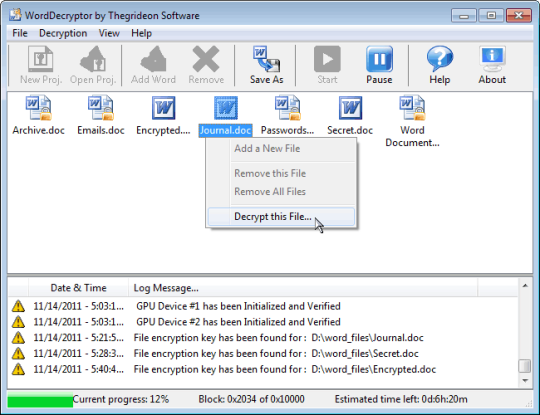Select the Encrypted.... file icon

pyautogui.click(x=163, y=108)
